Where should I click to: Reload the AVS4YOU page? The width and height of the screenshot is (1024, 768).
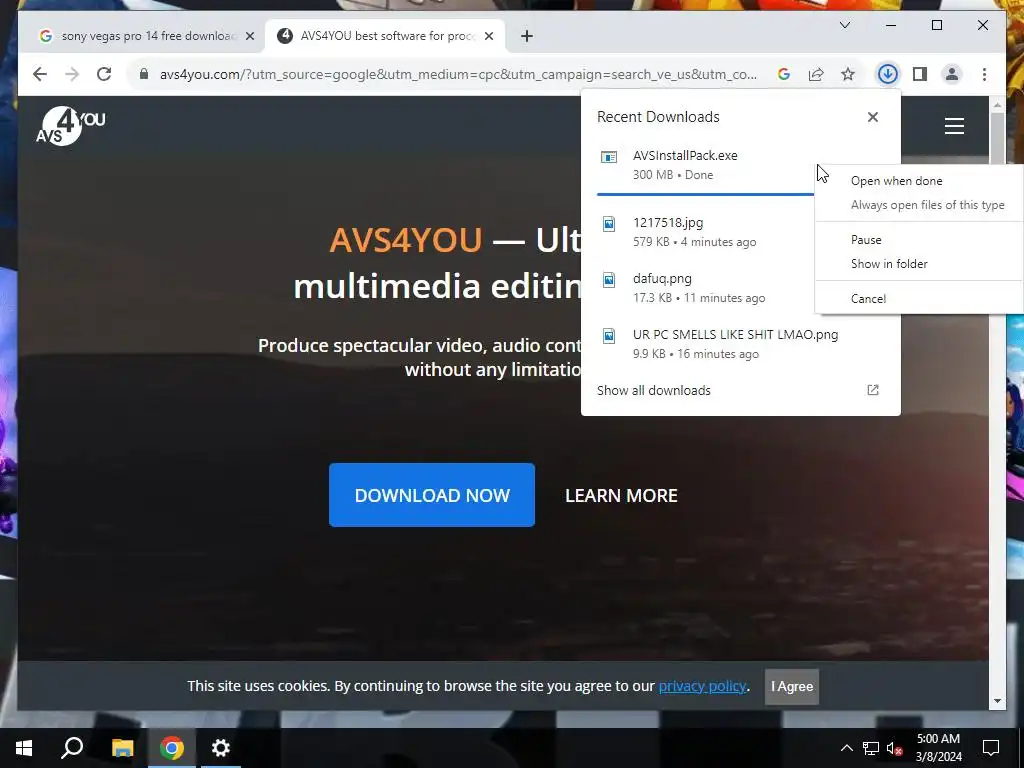coord(104,74)
